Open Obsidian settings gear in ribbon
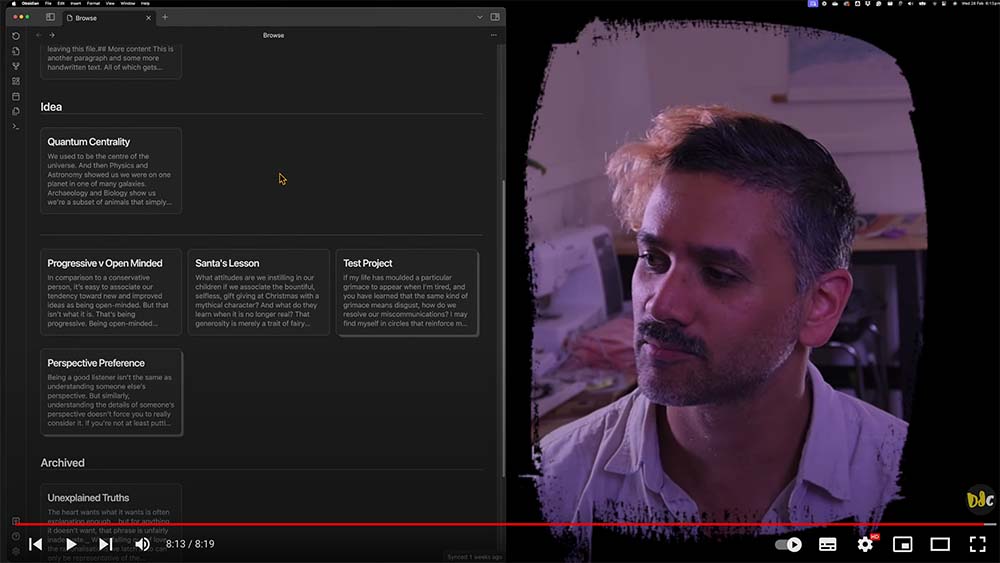This screenshot has height=563, width=1000. [16, 552]
